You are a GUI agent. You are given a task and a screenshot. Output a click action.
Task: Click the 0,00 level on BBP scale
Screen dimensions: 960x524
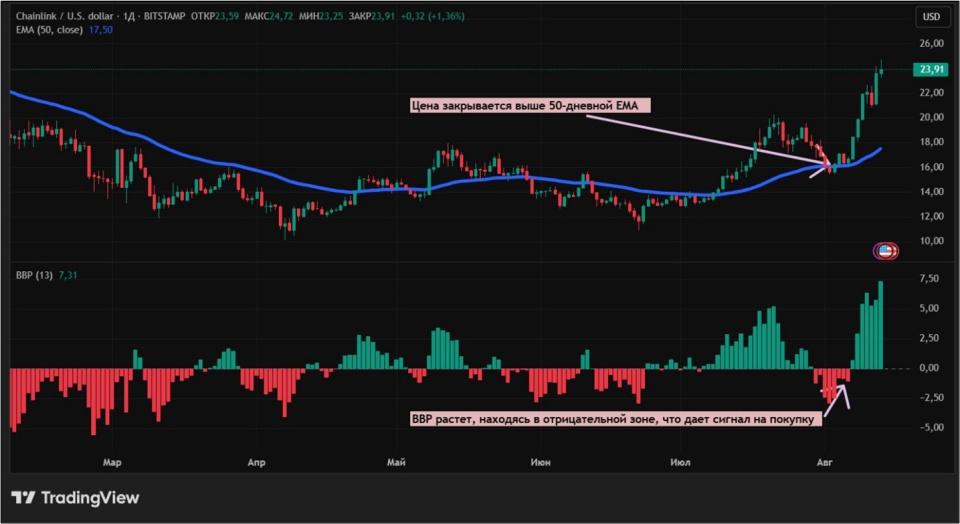click(929, 368)
